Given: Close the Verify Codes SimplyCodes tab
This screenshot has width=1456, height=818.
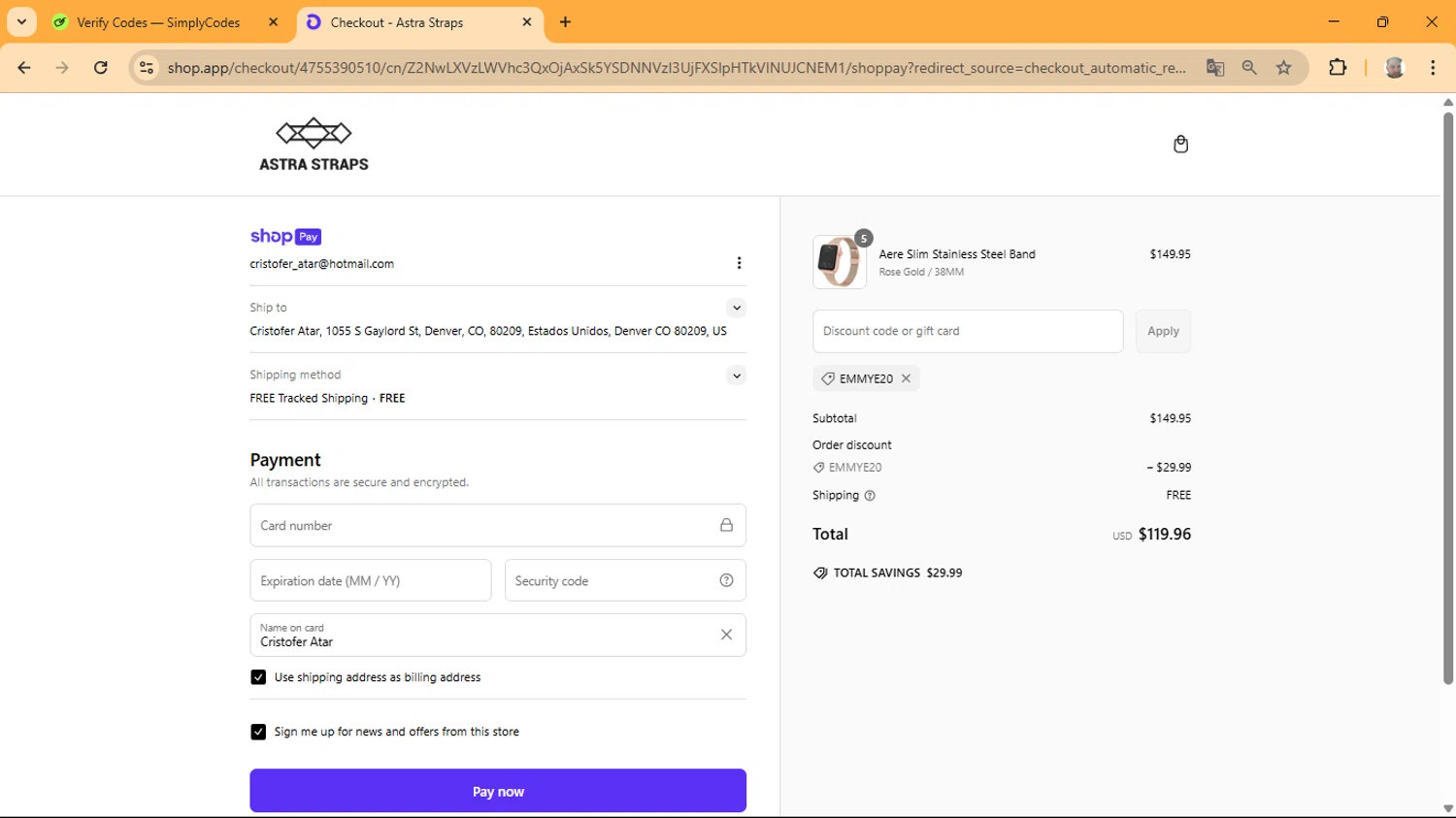Looking at the screenshot, I should pyautogui.click(x=273, y=22).
